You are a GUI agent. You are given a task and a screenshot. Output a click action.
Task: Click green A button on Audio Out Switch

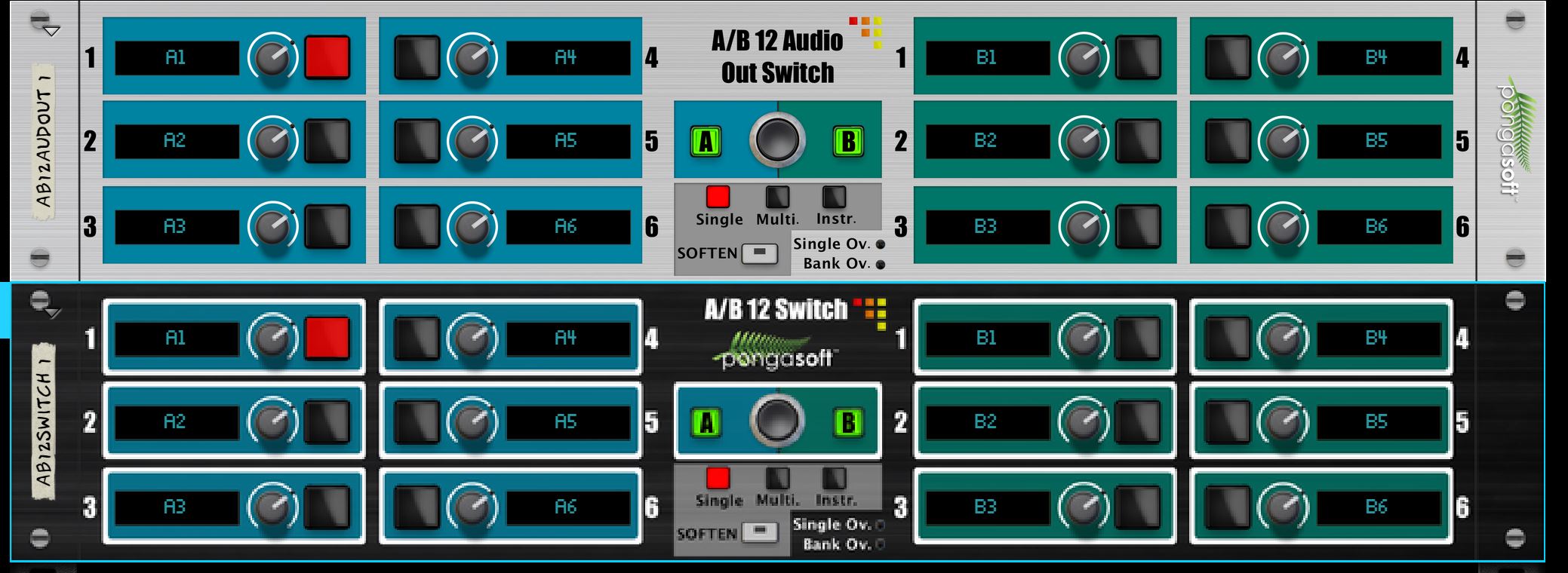click(x=706, y=141)
